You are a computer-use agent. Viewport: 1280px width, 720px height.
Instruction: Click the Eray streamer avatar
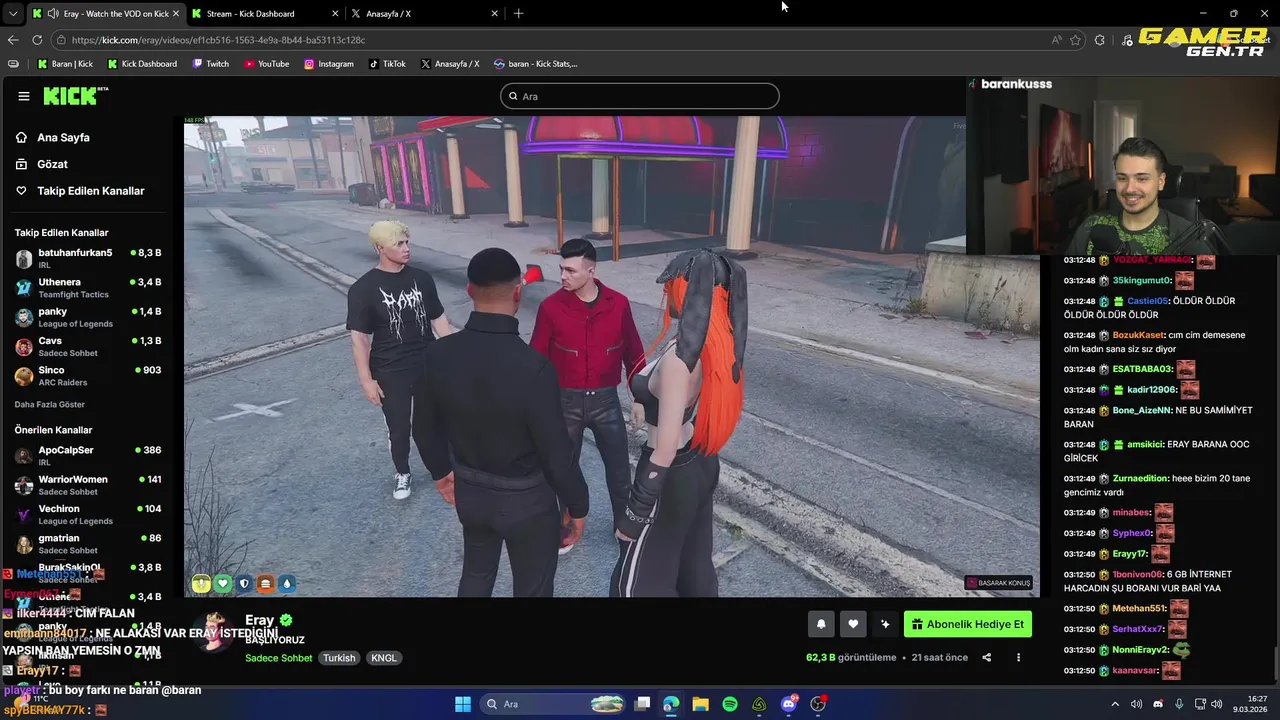click(x=214, y=632)
